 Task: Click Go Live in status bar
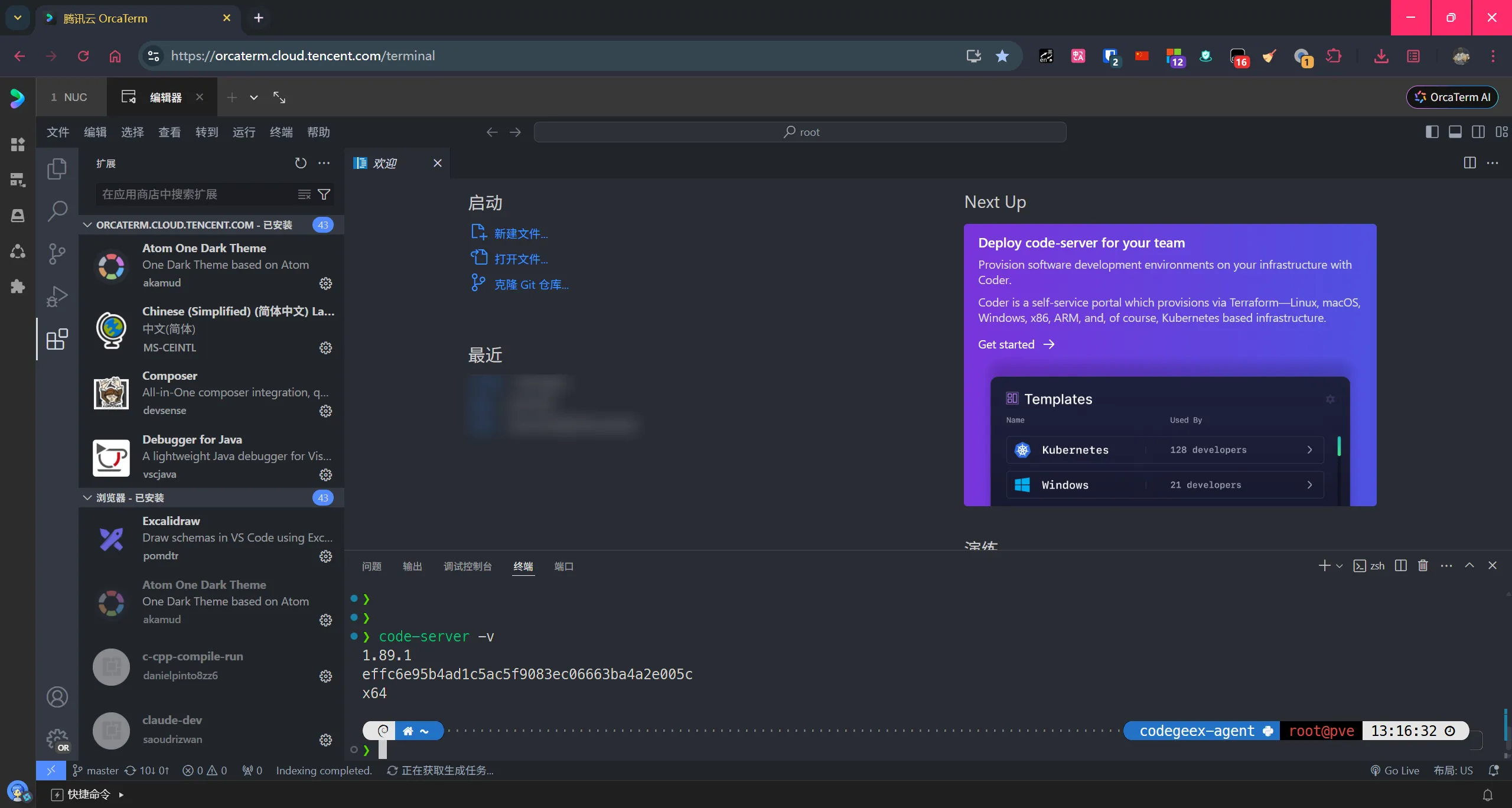(1394, 771)
